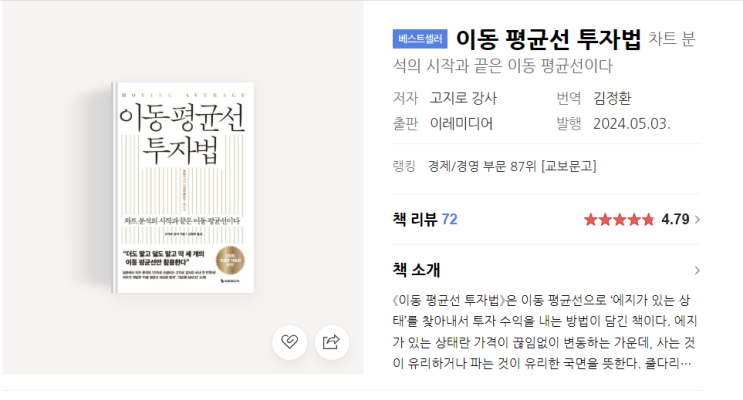Open the 책 리뷰 heading
This screenshot has width=743, height=400.
click(415, 219)
